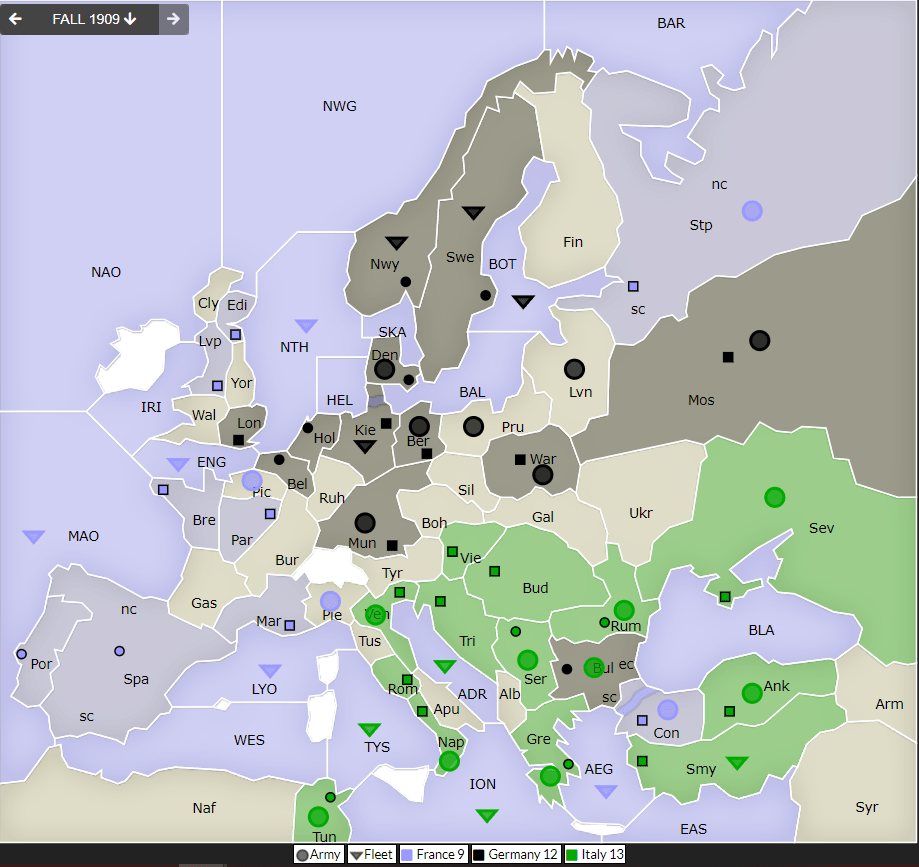Click the Naf territory label
Screen dimensions: 919x867
pos(204,808)
